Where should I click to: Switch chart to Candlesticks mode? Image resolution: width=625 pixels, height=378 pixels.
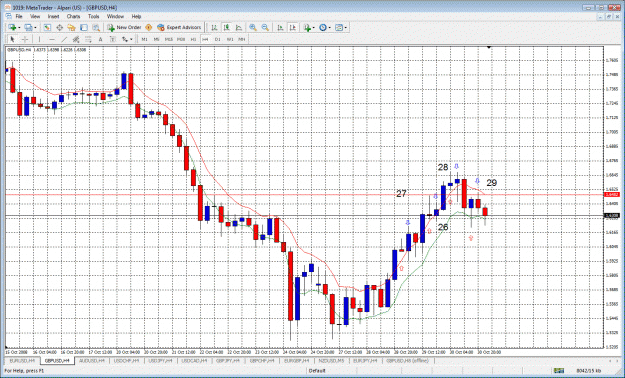pos(226,28)
